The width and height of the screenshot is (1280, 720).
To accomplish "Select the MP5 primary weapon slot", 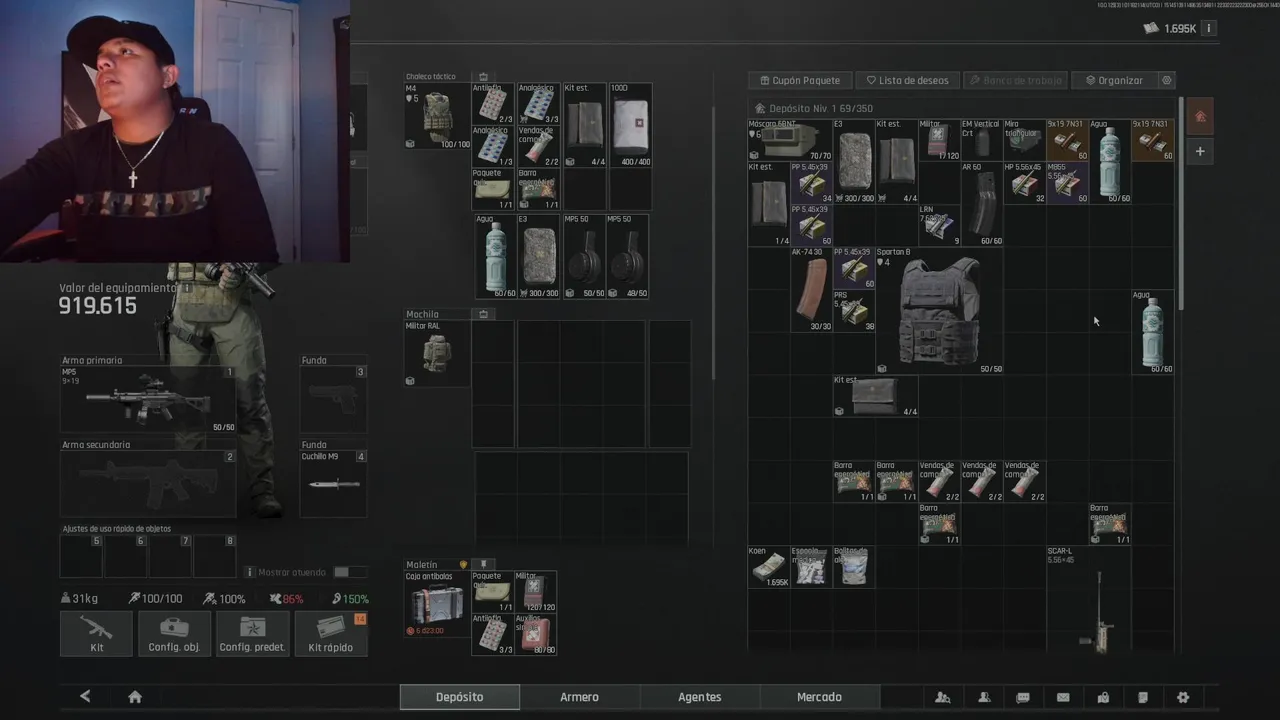I will [x=148, y=400].
